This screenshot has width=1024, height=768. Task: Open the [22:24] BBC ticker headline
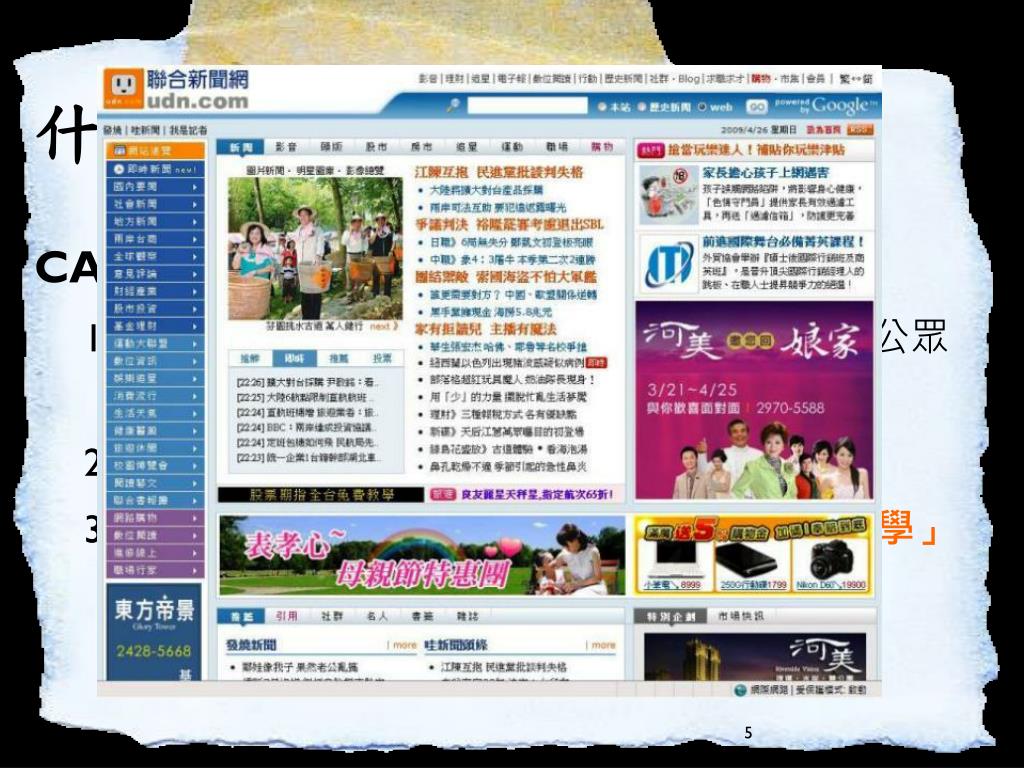click(x=306, y=428)
